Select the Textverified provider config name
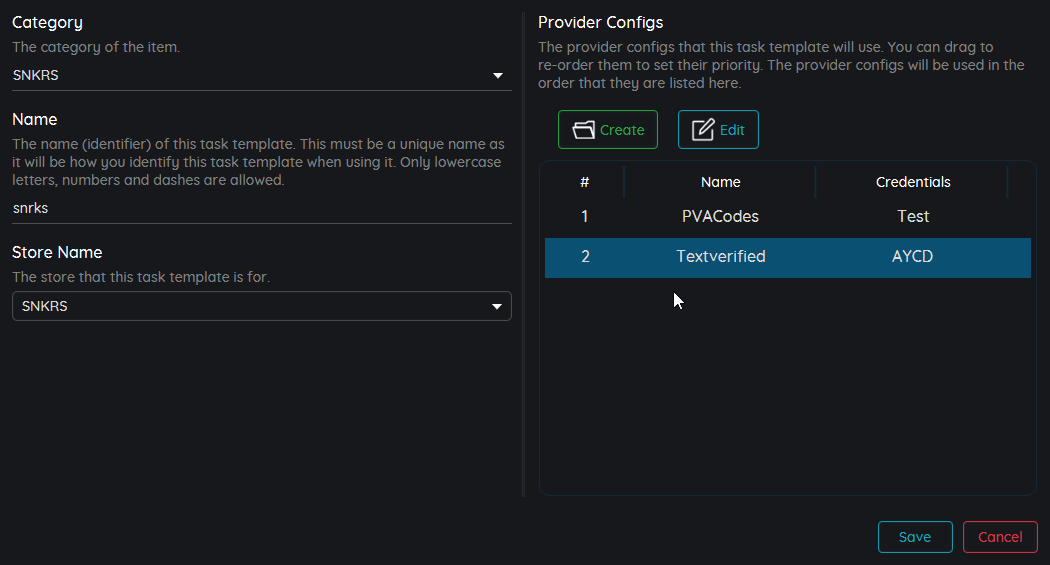 (720, 257)
